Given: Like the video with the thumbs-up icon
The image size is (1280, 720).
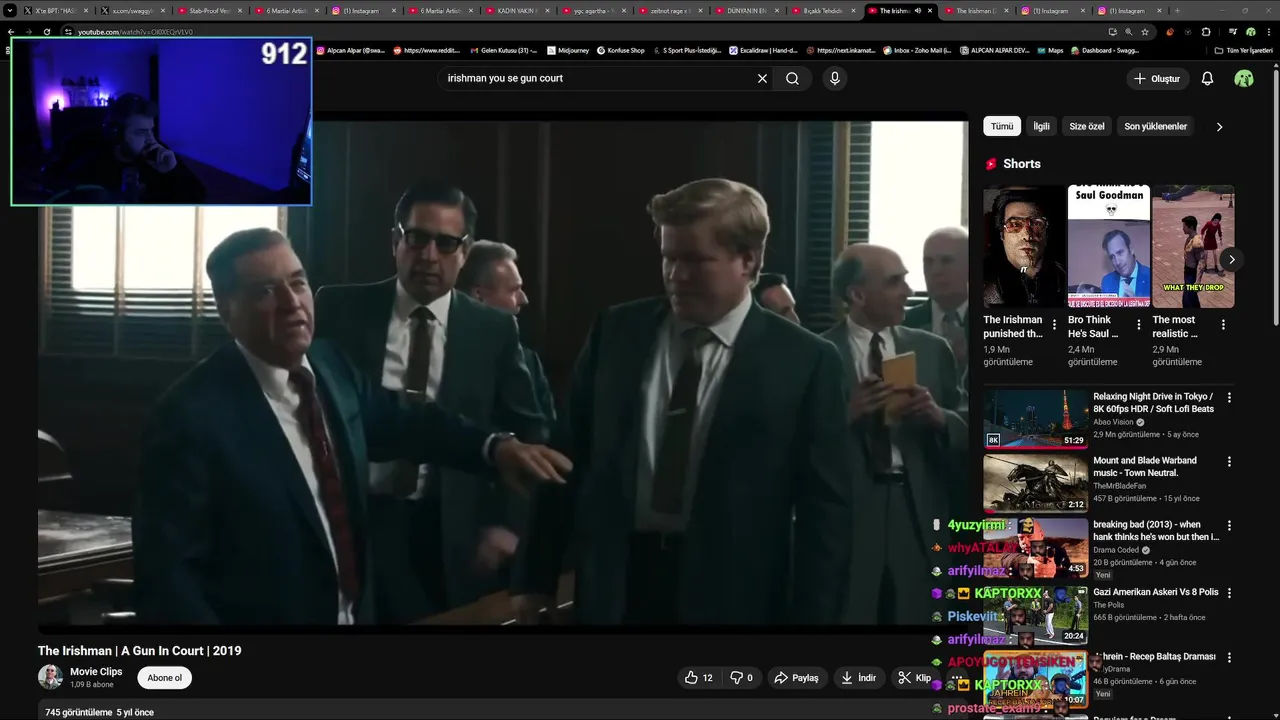Looking at the screenshot, I should pos(698,678).
